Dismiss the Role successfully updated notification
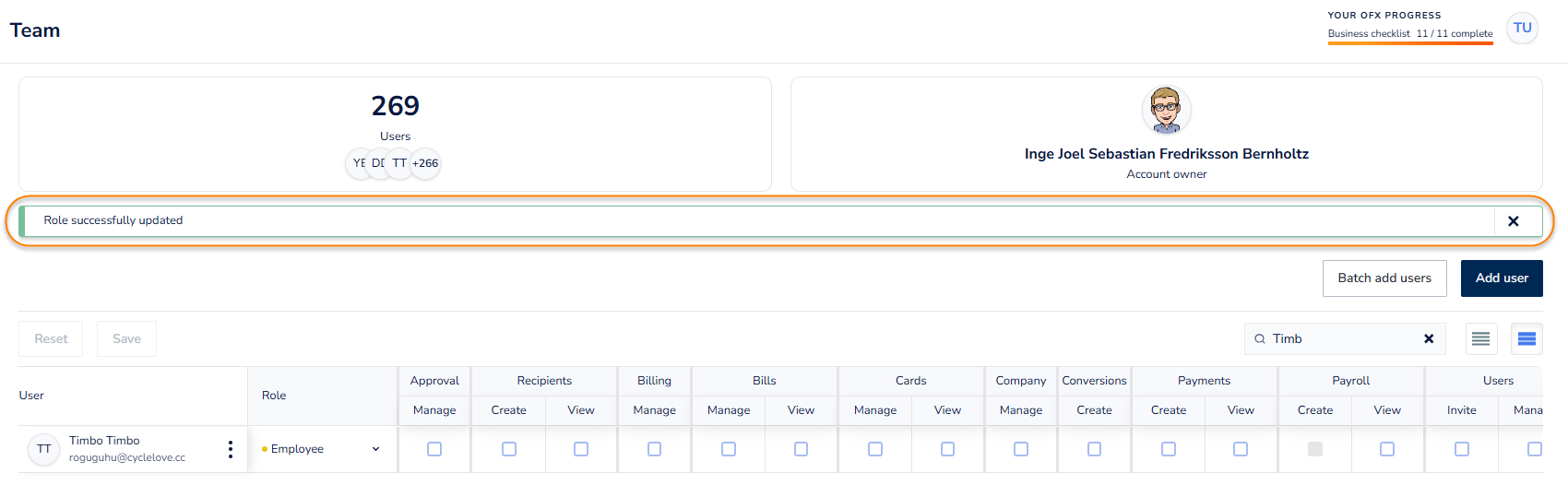The width and height of the screenshot is (1568, 485). (1513, 221)
